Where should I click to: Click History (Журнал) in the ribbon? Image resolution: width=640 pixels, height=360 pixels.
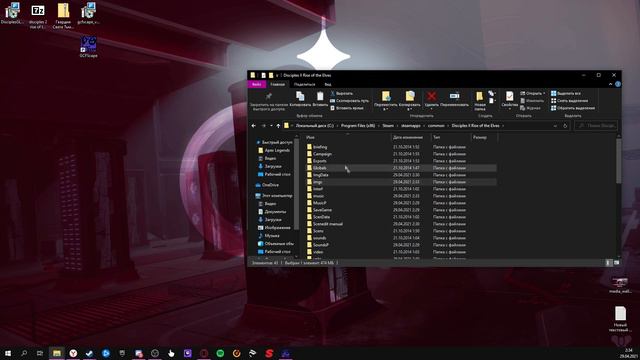point(530,108)
